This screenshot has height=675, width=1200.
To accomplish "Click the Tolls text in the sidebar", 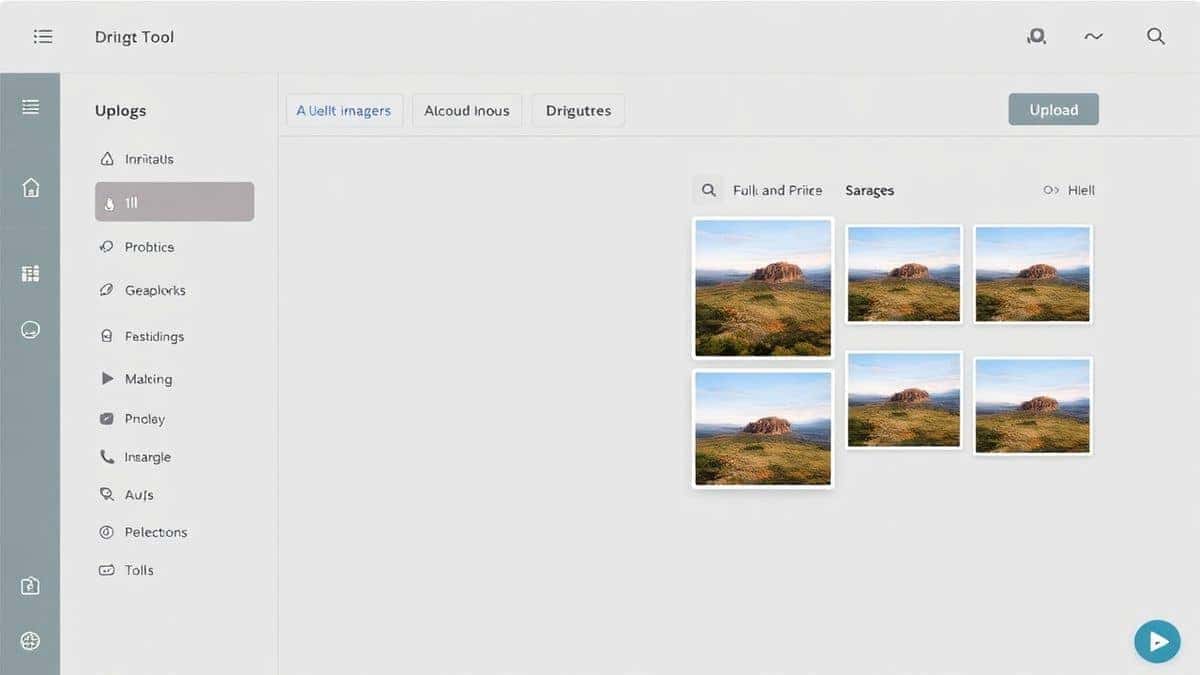I will pyautogui.click(x=139, y=570).
